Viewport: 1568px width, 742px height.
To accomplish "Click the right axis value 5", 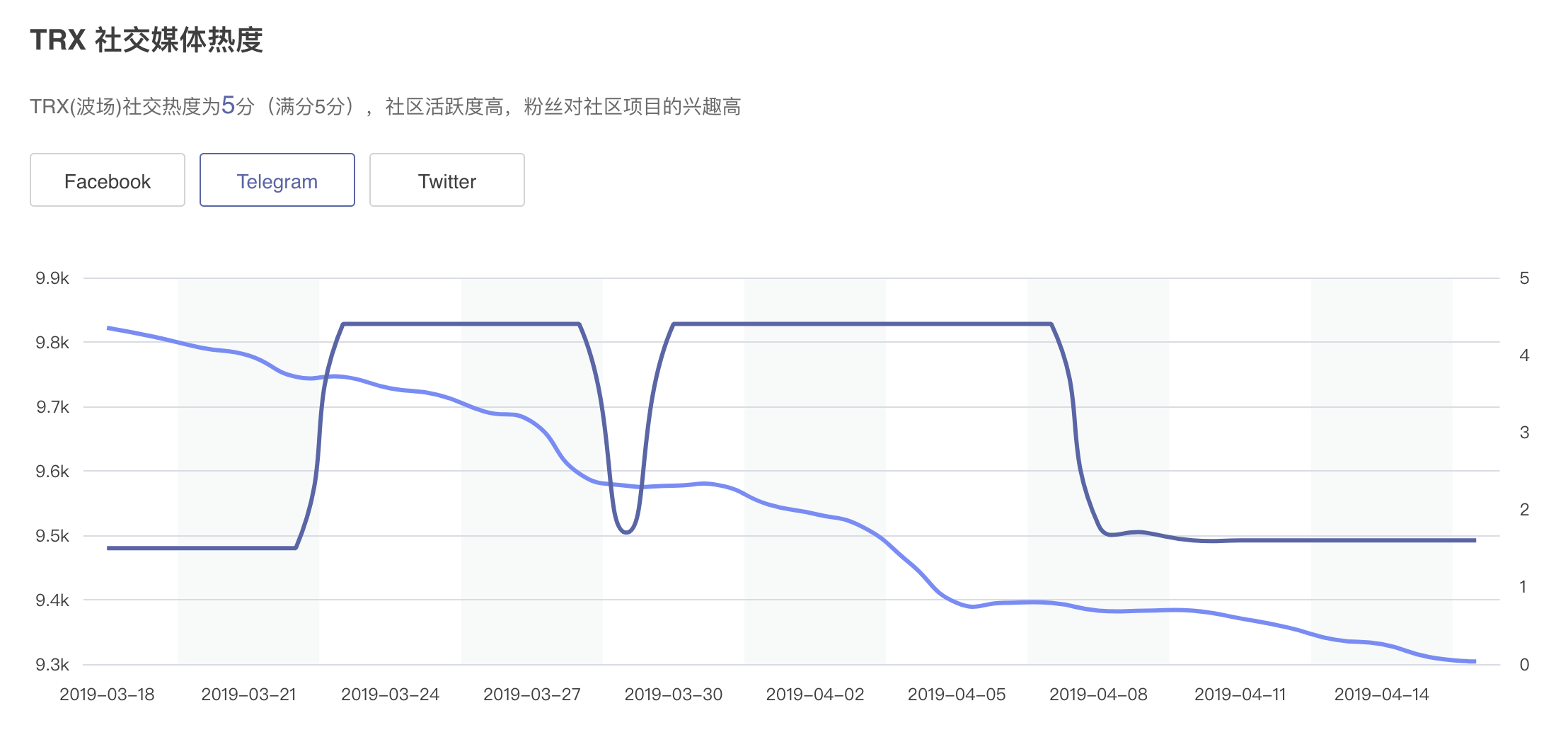I will [1524, 278].
